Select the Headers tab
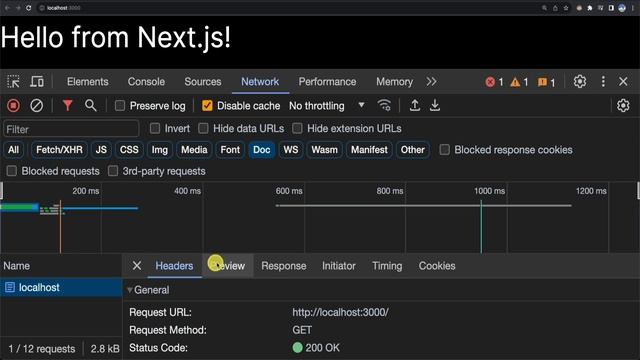The height and width of the screenshot is (360, 640). 174,266
